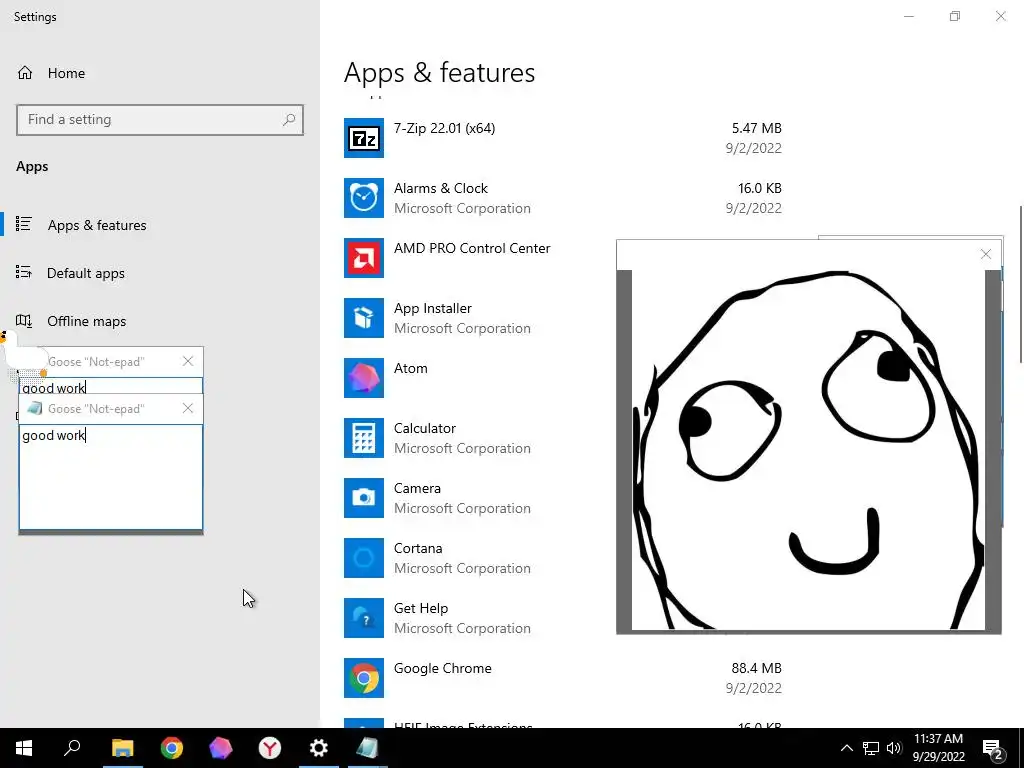
Task: Click the Default apps sidebar icon
Action: coord(24,272)
